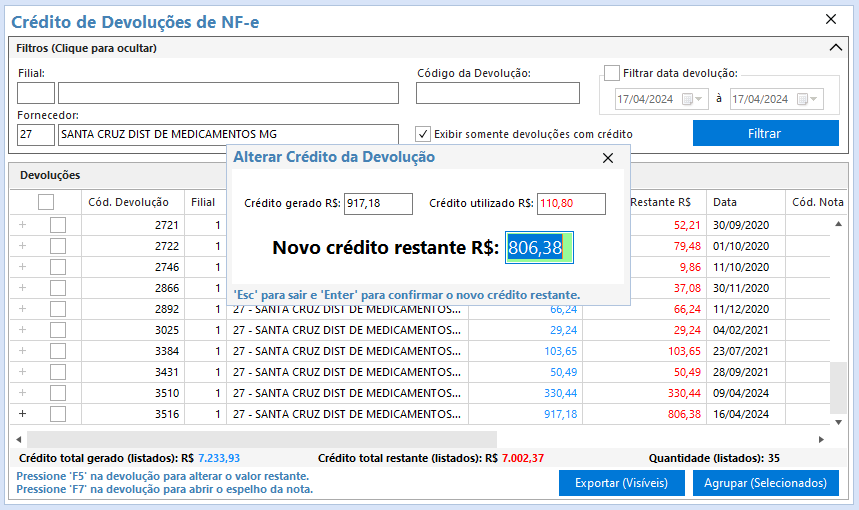Expand row 2721 with plus icon
Image resolution: width=859 pixels, height=510 pixels.
[23, 225]
